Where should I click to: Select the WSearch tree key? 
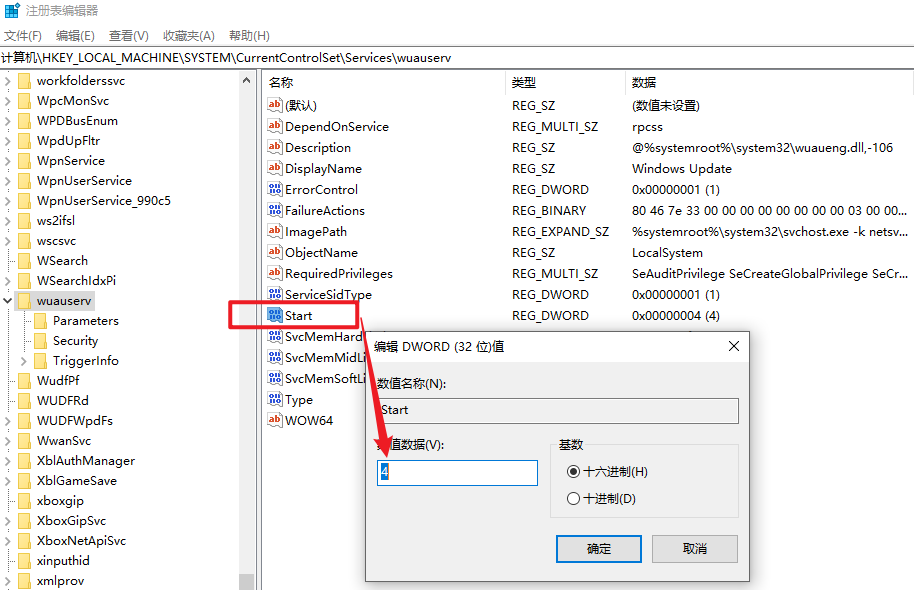tap(62, 261)
